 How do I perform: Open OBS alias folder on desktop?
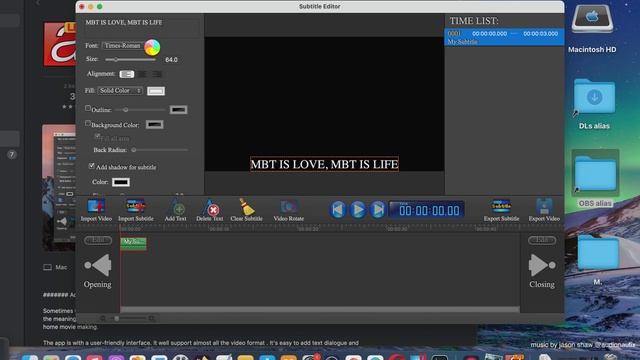595,179
